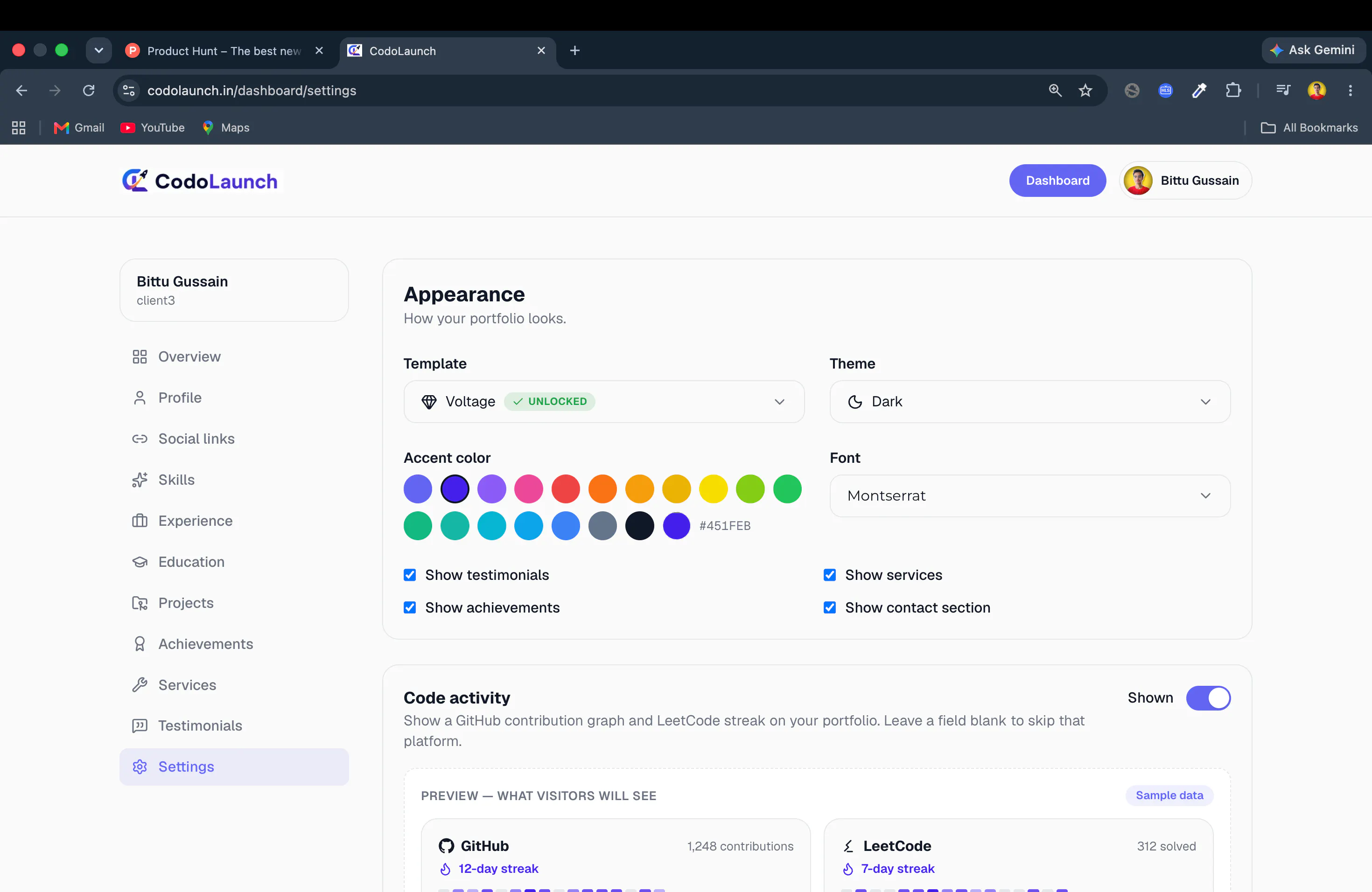The width and height of the screenshot is (1372, 892).
Task: Open site information icon beside the URL
Action: tap(129, 91)
